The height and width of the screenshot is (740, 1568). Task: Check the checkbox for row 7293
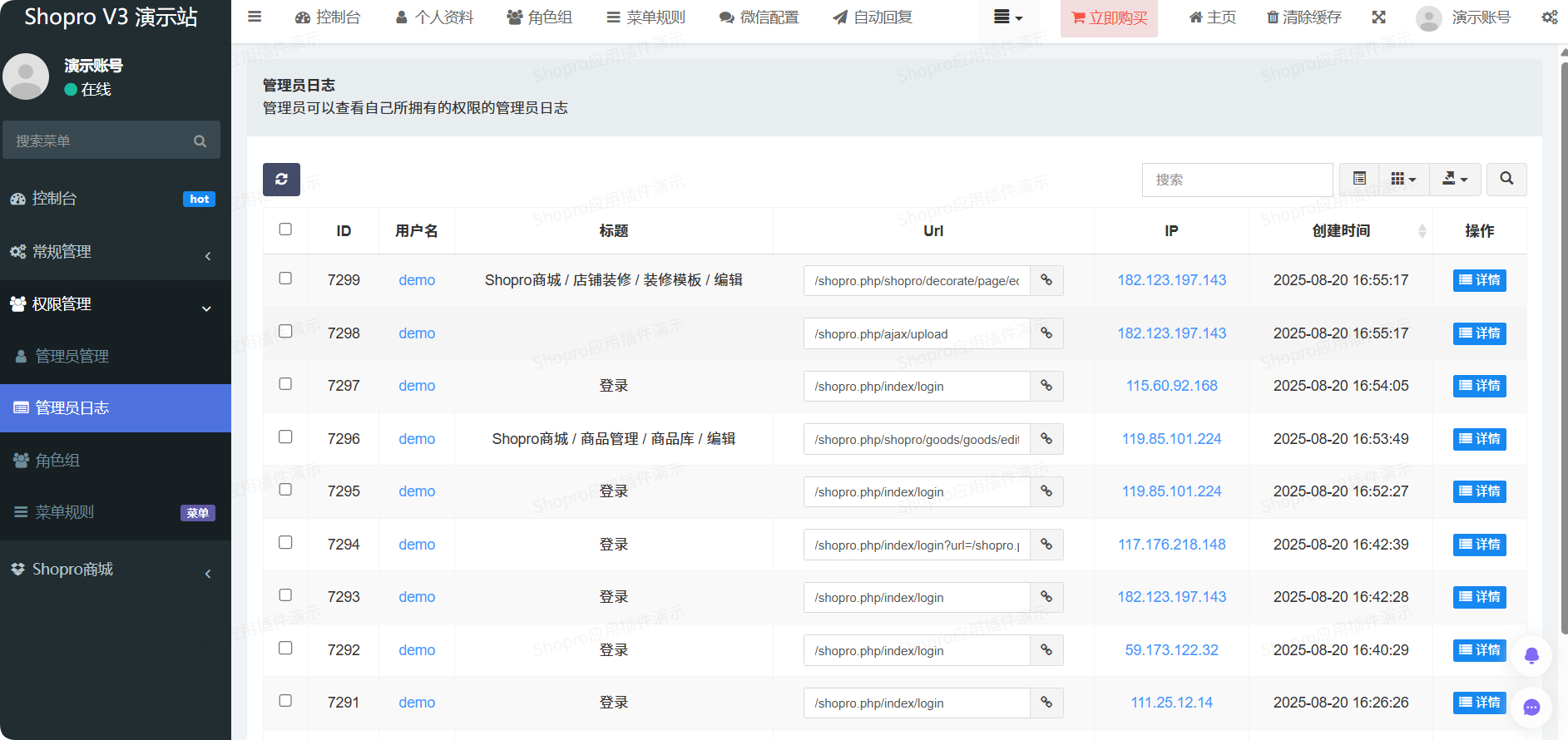tap(285, 595)
